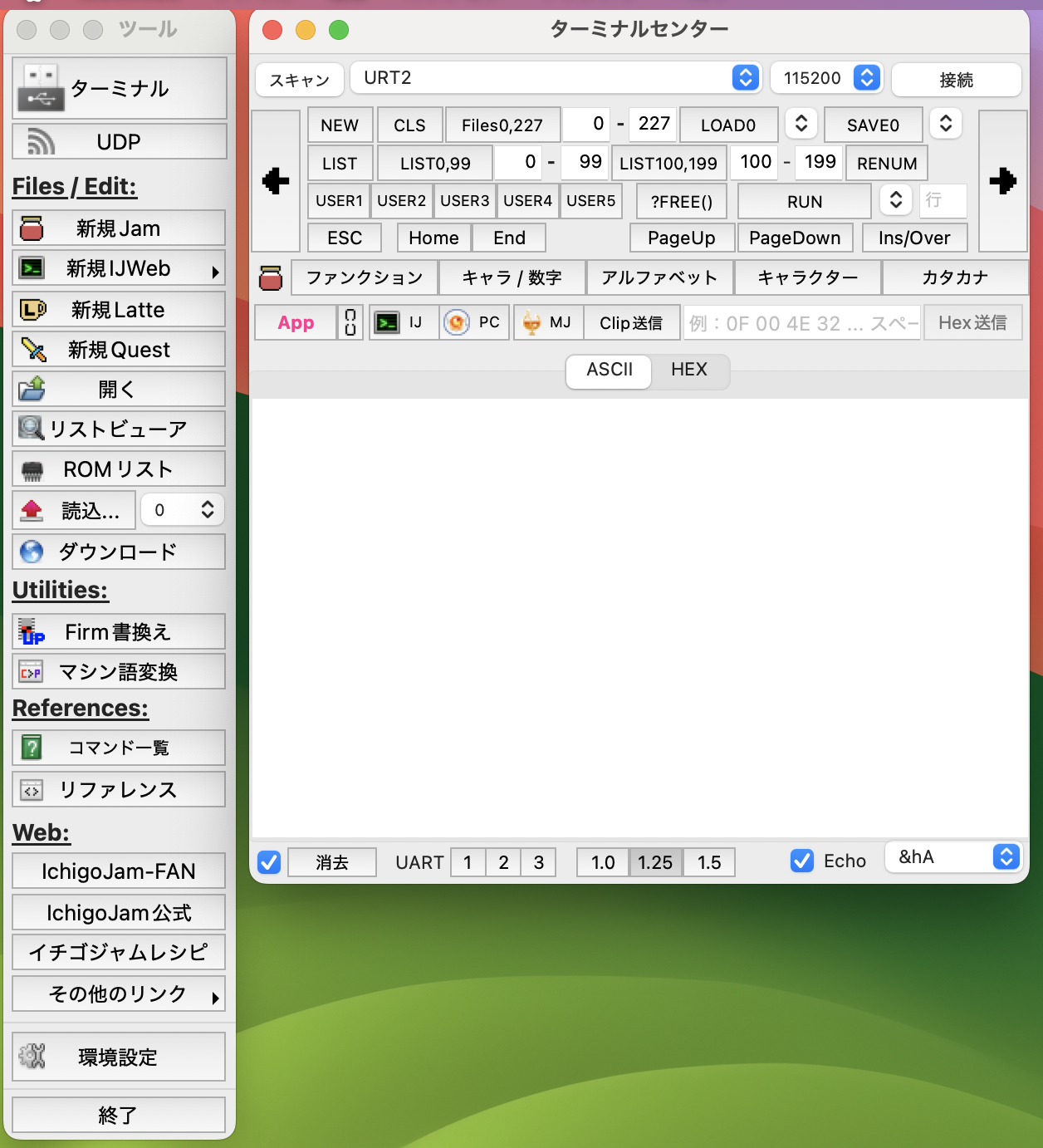1043x1148 pixels.
Task: Open the ROMリスト chip icon
Action: coord(119,469)
